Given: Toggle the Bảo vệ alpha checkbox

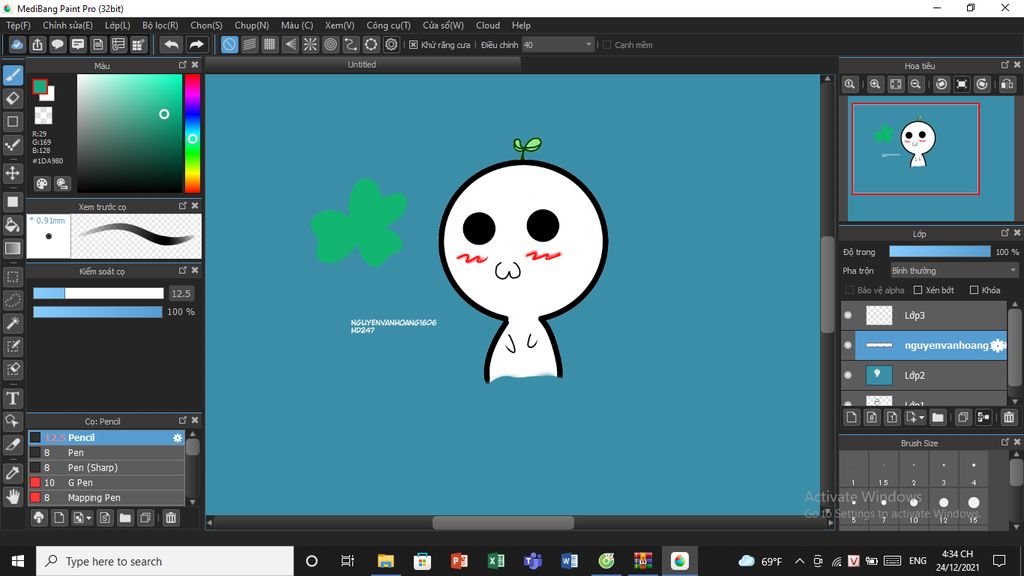Looking at the screenshot, I should coord(849,290).
